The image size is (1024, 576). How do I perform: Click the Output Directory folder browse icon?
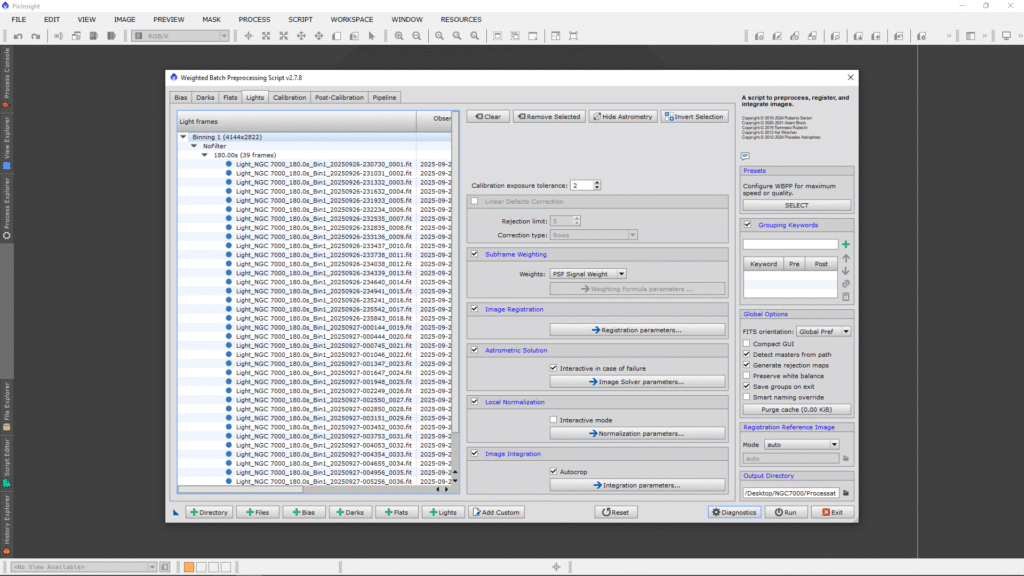pyautogui.click(x=845, y=493)
